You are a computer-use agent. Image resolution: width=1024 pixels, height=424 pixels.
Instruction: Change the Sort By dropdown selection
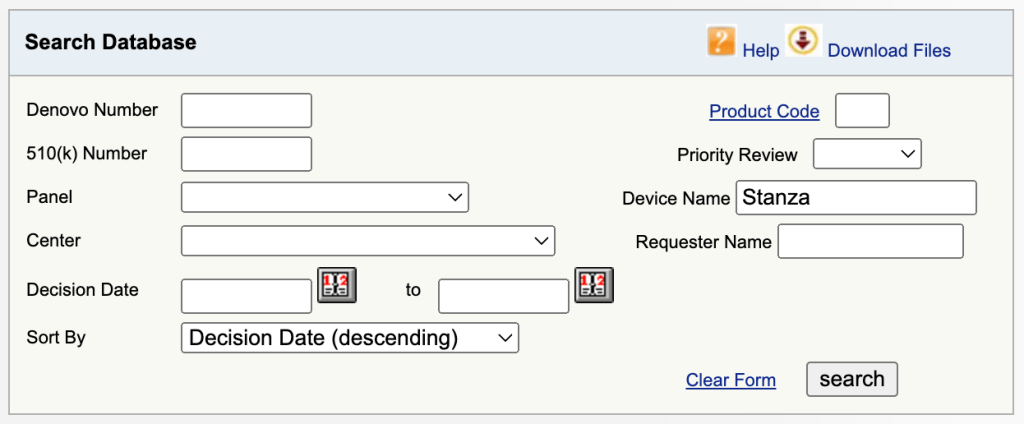click(350, 338)
